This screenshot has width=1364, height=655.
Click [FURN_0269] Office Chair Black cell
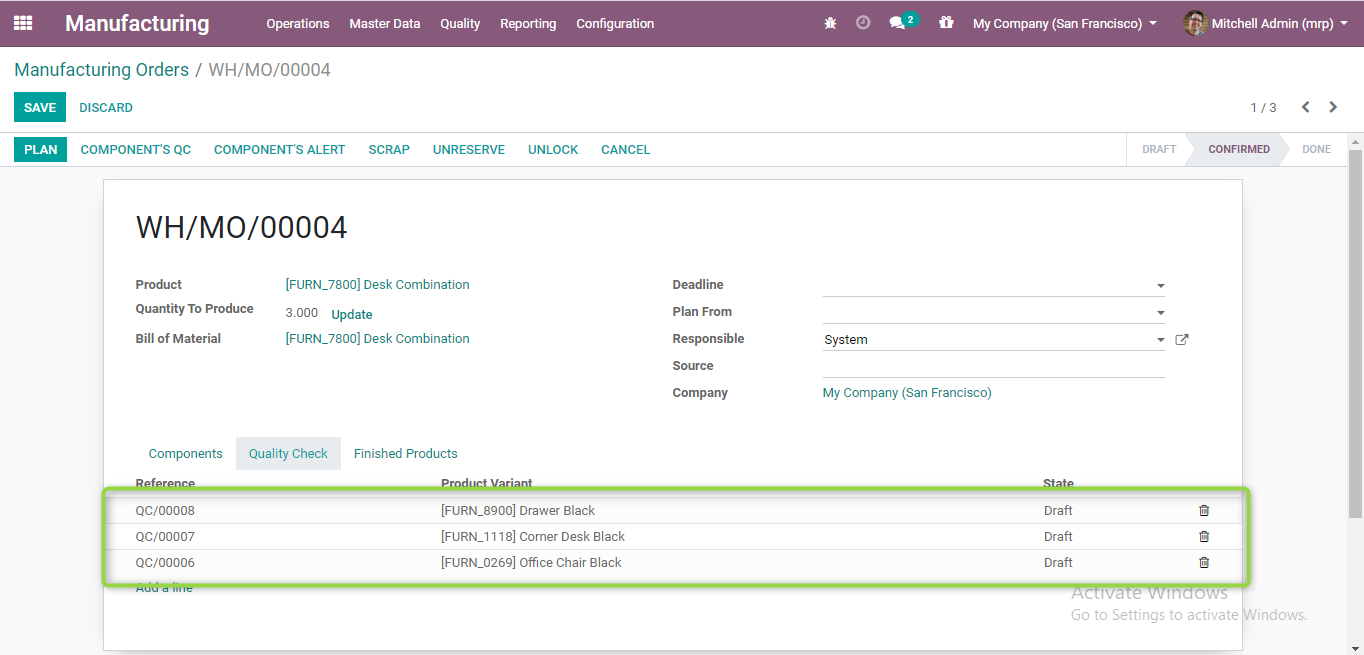pyautogui.click(x=531, y=562)
